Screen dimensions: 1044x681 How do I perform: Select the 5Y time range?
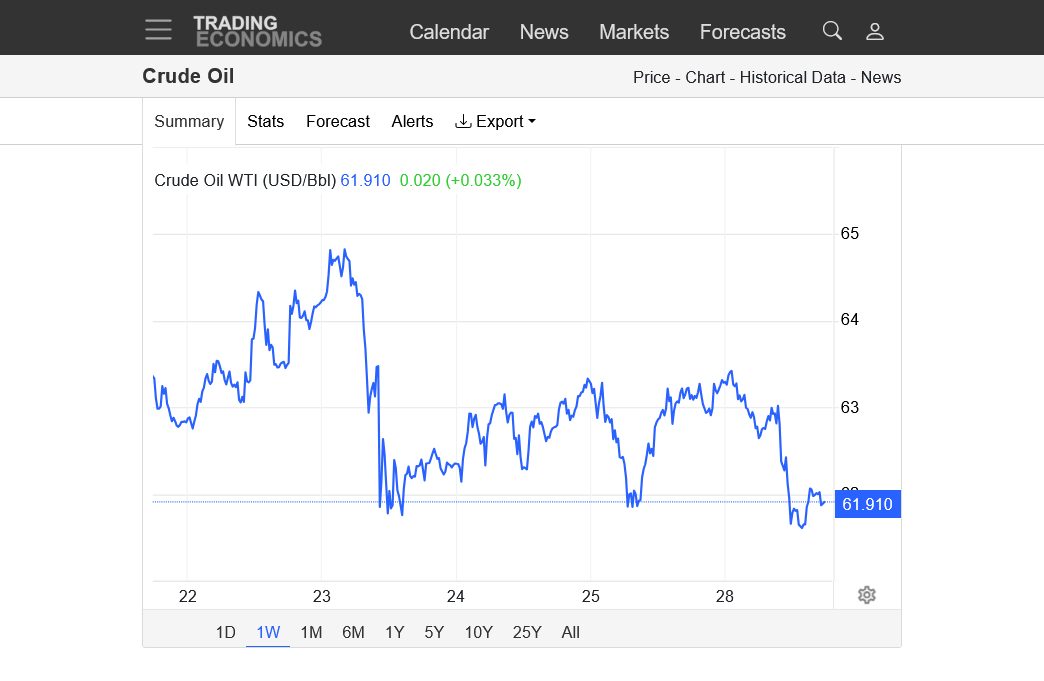[434, 632]
